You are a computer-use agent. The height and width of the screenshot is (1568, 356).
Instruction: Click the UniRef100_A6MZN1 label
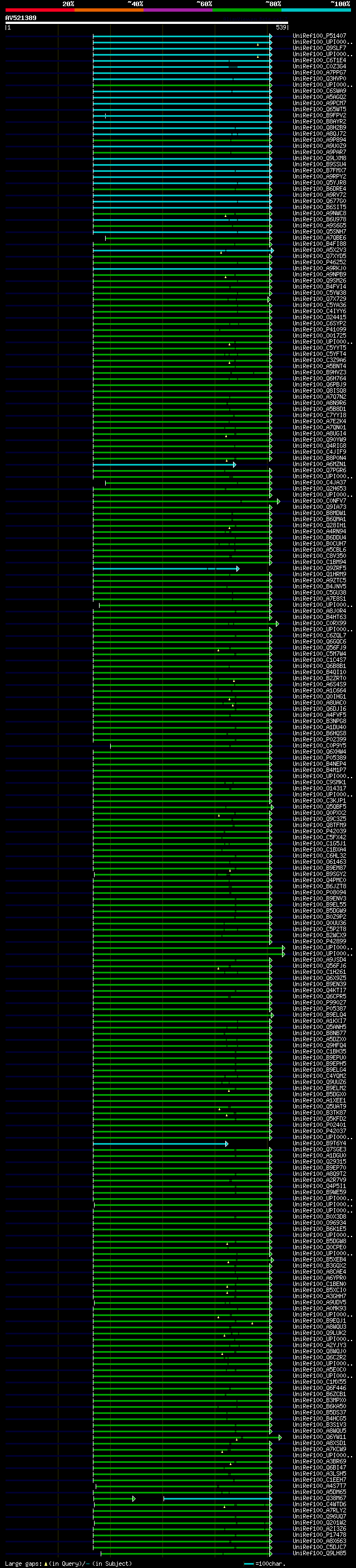319,464
